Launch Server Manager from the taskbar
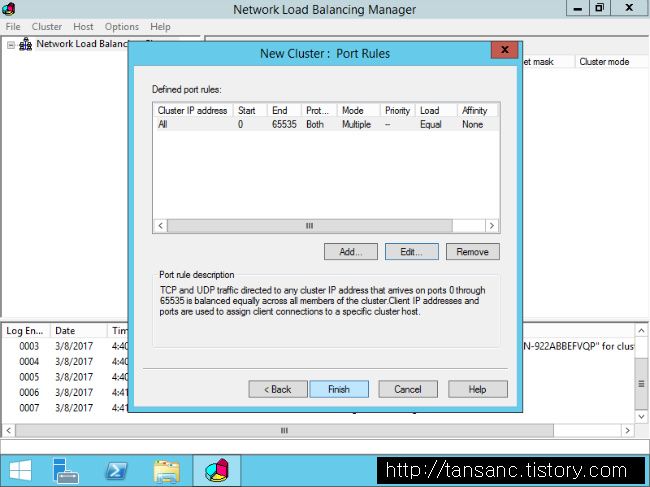Screen dimensions: 650x487 coord(65,471)
